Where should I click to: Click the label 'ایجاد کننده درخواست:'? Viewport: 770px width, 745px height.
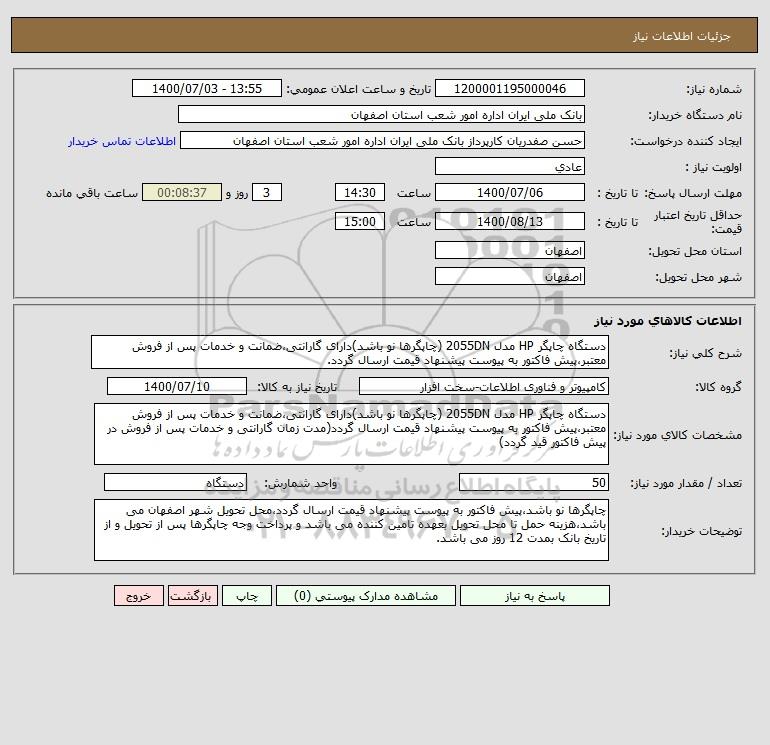click(686, 141)
